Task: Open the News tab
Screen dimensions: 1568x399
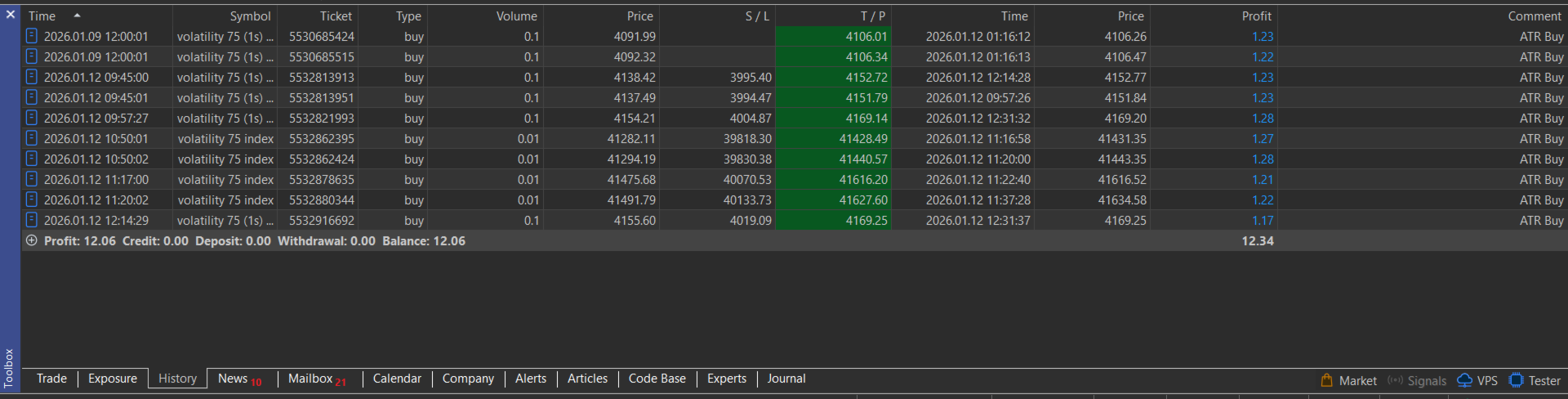Action: (233, 379)
